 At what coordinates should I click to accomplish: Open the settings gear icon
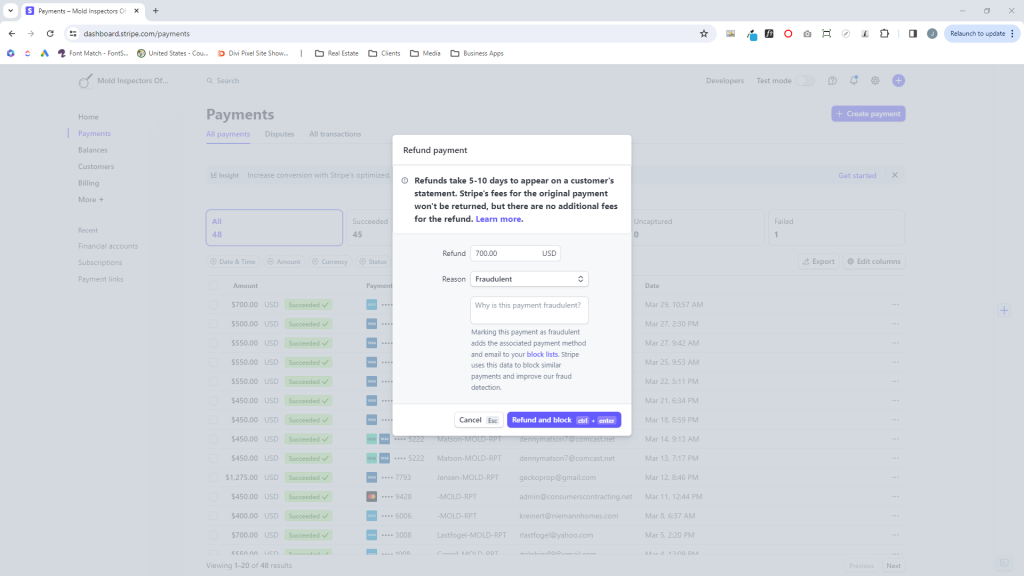point(875,81)
